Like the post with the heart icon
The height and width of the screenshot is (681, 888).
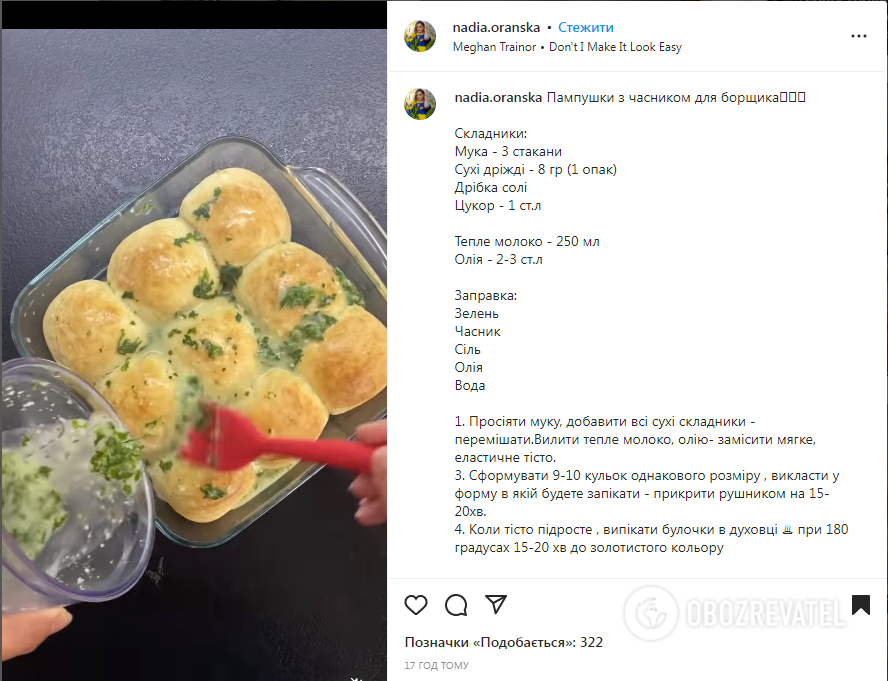tap(416, 605)
